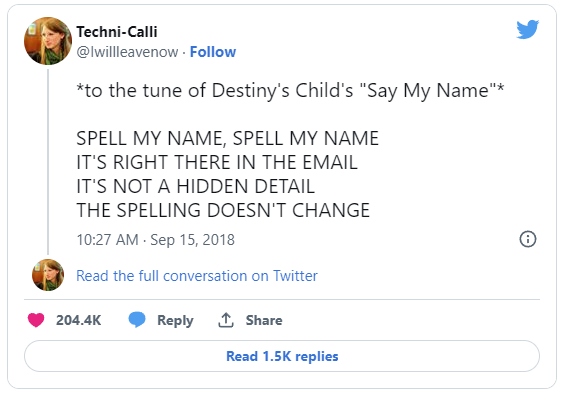Image resolution: width=566 pixels, height=395 pixels.
Task: Open Techni-Calli's large profile avatar
Action: tap(48, 41)
